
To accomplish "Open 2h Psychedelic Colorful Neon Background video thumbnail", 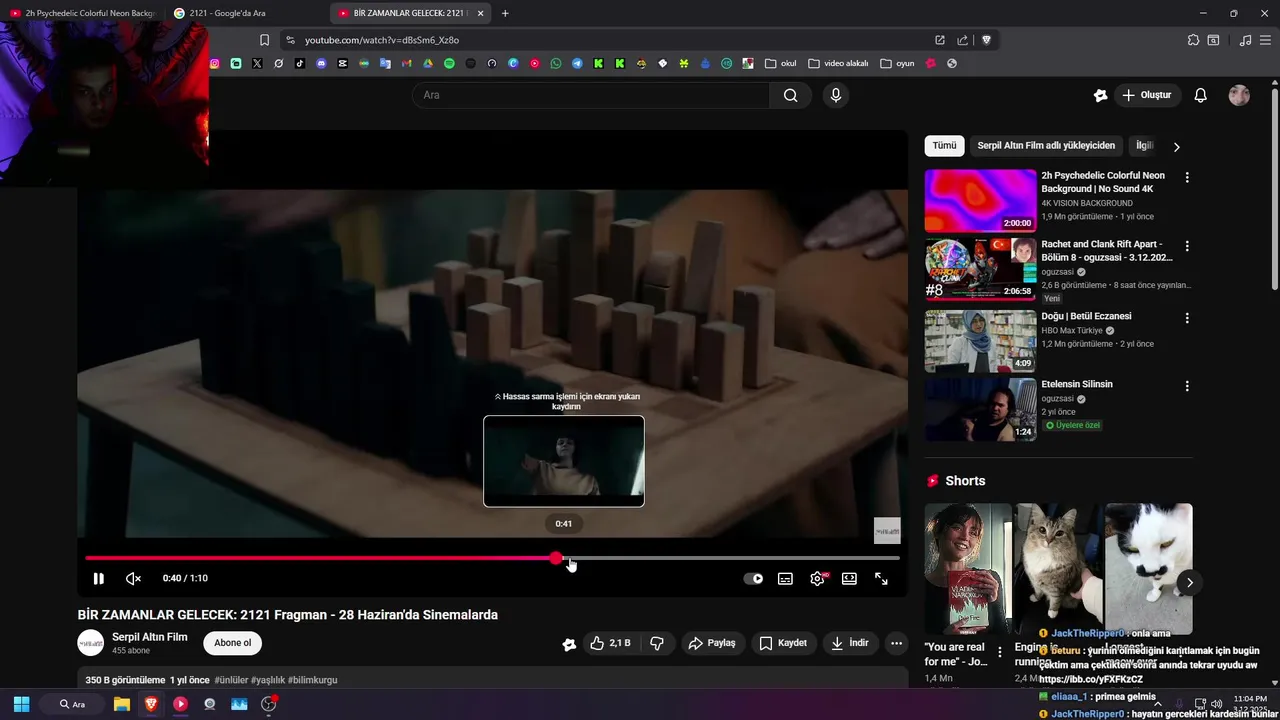I will pyautogui.click(x=980, y=200).
